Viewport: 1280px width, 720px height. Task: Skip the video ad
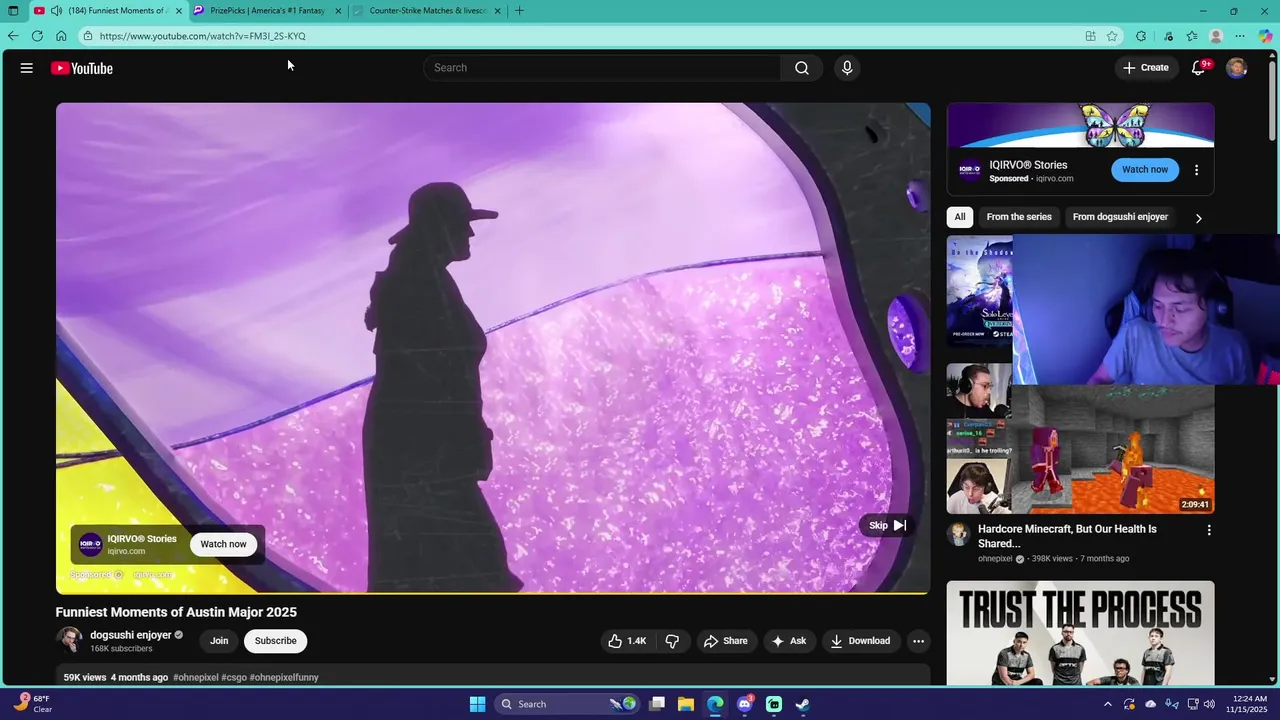coord(886,525)
